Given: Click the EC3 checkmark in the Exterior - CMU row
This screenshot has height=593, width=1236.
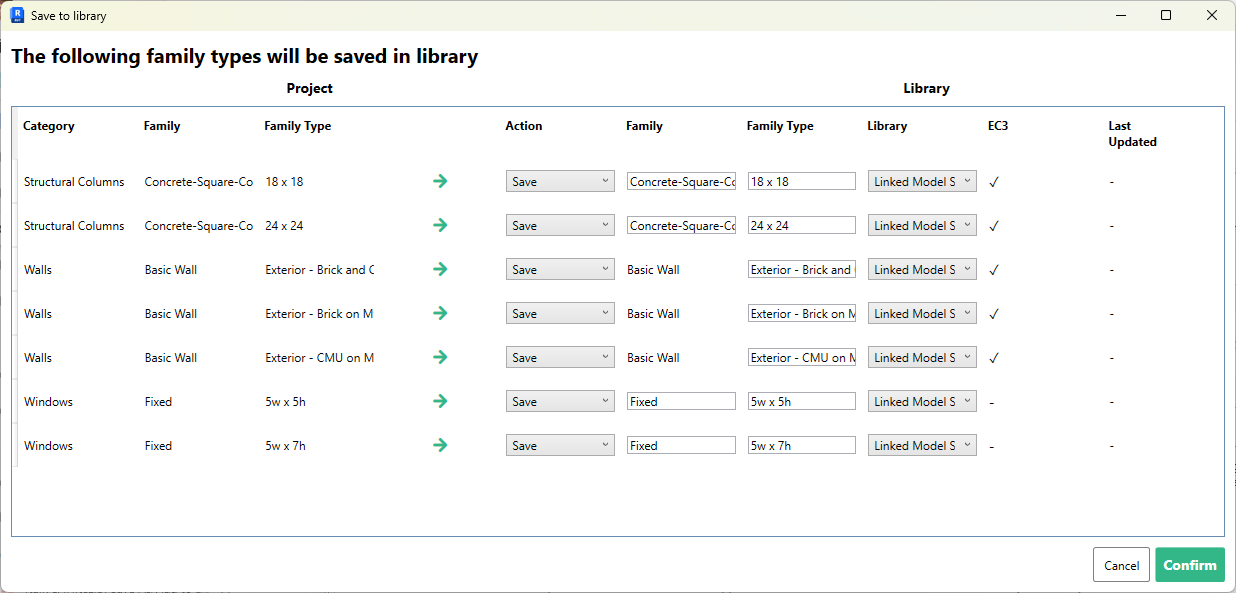Looking at the screenshot, I should [x=994, y=358].
